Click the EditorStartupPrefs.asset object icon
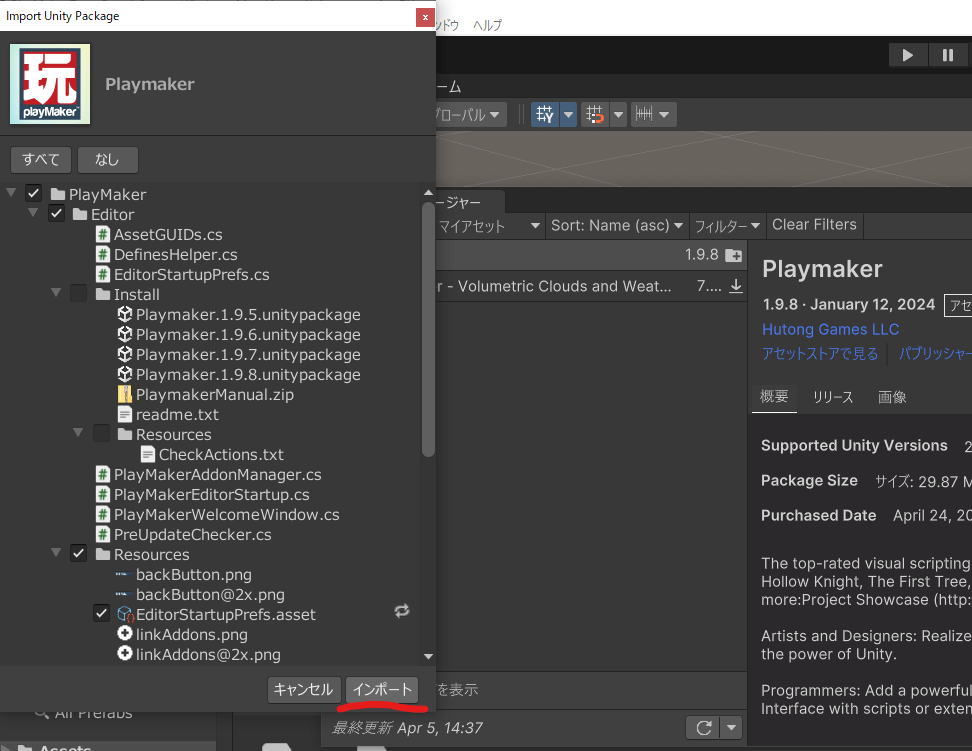 click(125, 615)
